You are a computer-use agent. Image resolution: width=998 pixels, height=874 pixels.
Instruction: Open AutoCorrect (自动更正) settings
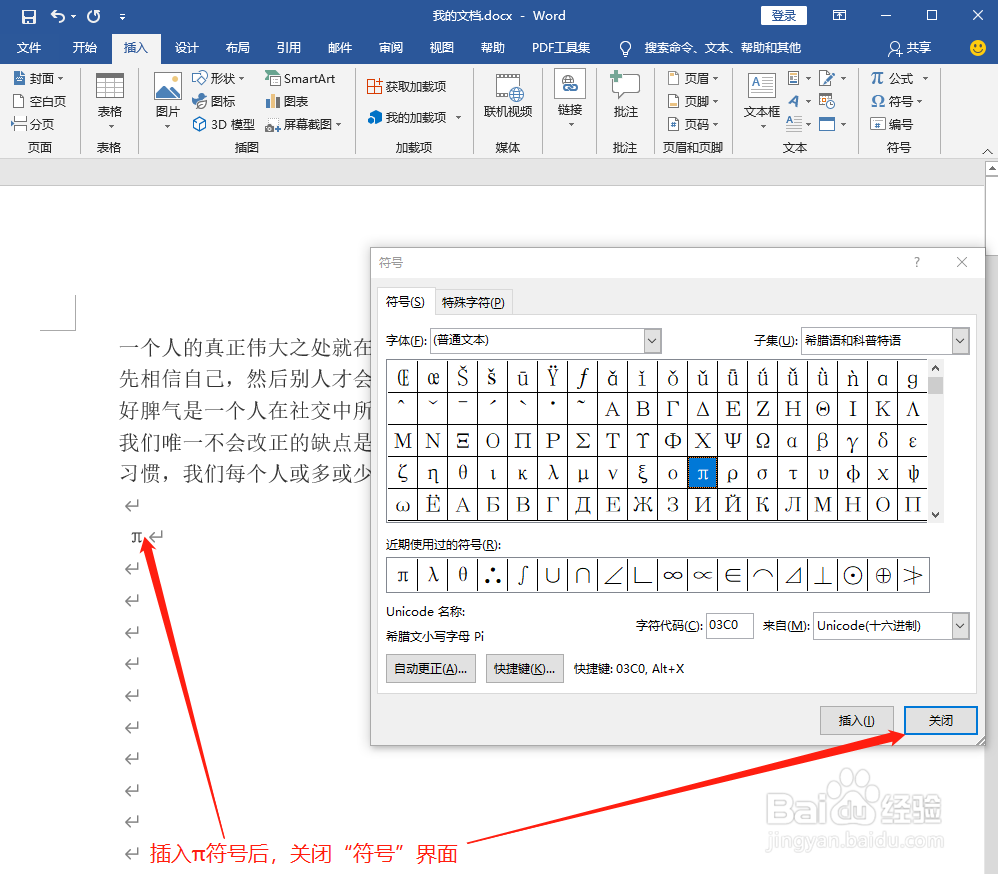point(431,669)
